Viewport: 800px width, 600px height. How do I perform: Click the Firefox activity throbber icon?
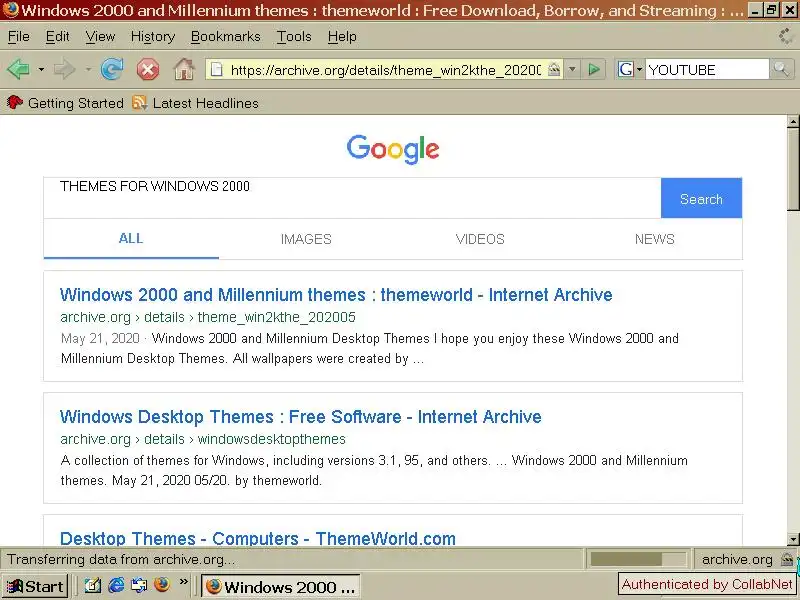coord(786,36)
